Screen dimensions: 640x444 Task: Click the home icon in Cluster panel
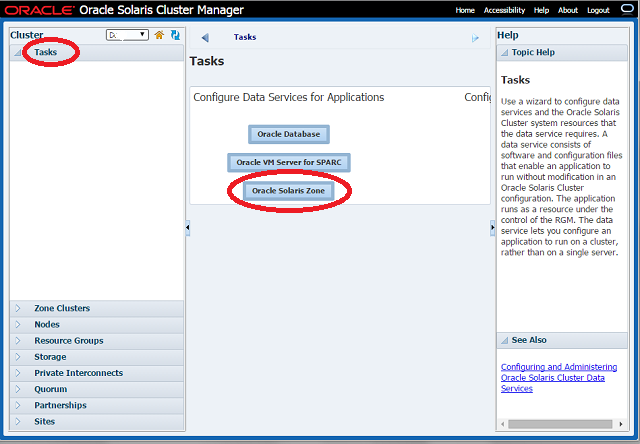tap(159, 35)
